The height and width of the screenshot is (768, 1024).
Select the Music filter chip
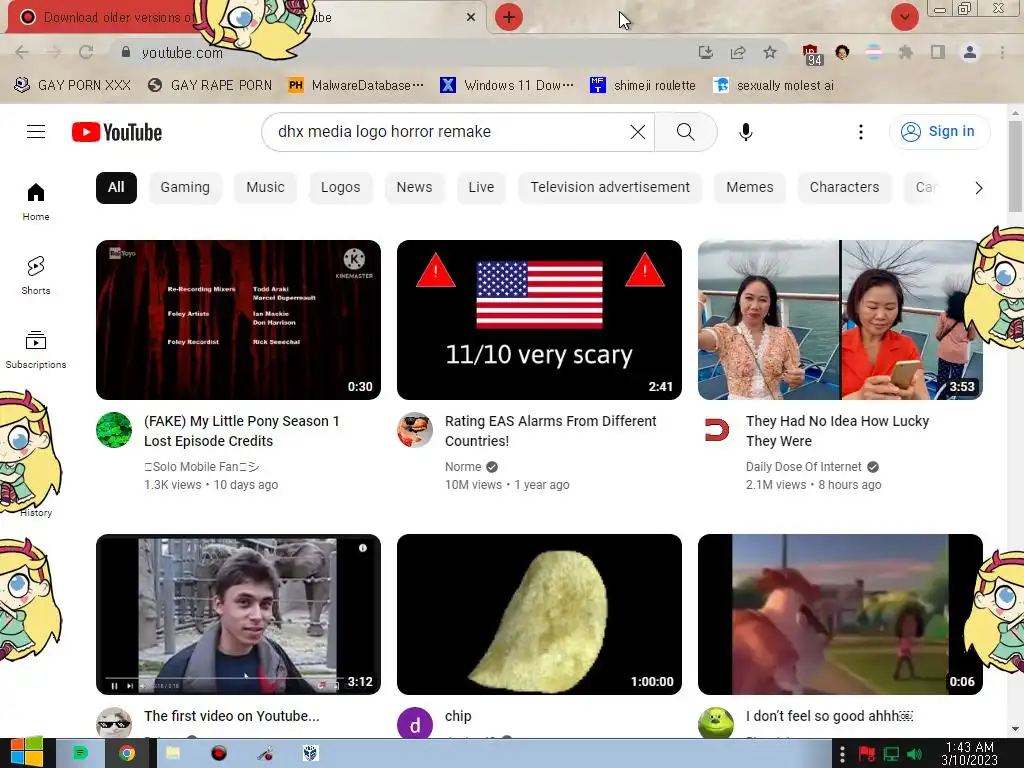[265, 187]
